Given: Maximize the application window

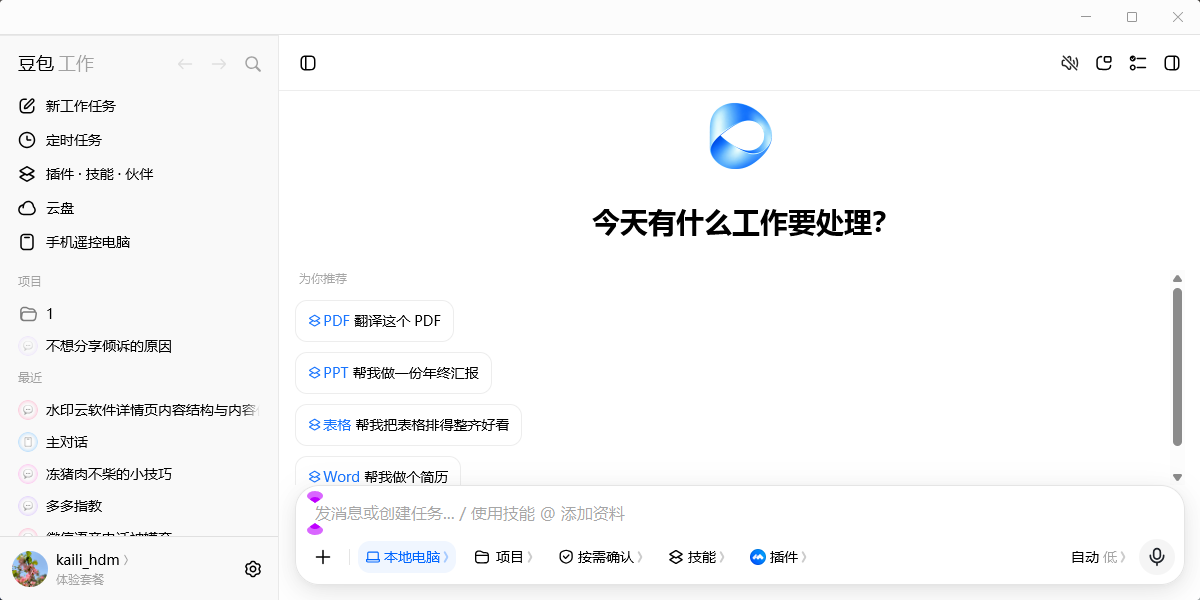Looking at the screenshot, I should 1132,17.
